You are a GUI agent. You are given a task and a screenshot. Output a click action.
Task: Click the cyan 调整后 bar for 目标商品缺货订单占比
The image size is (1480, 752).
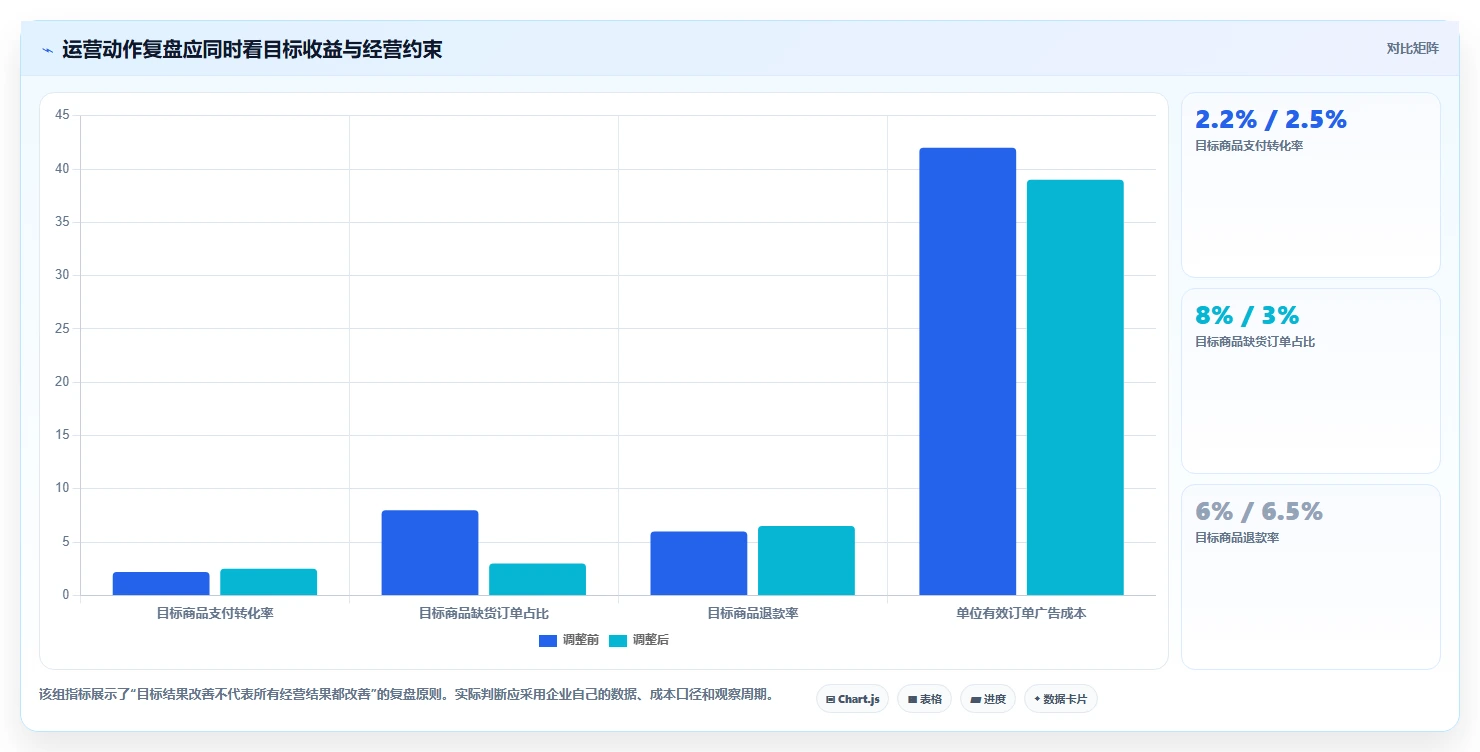537,579
